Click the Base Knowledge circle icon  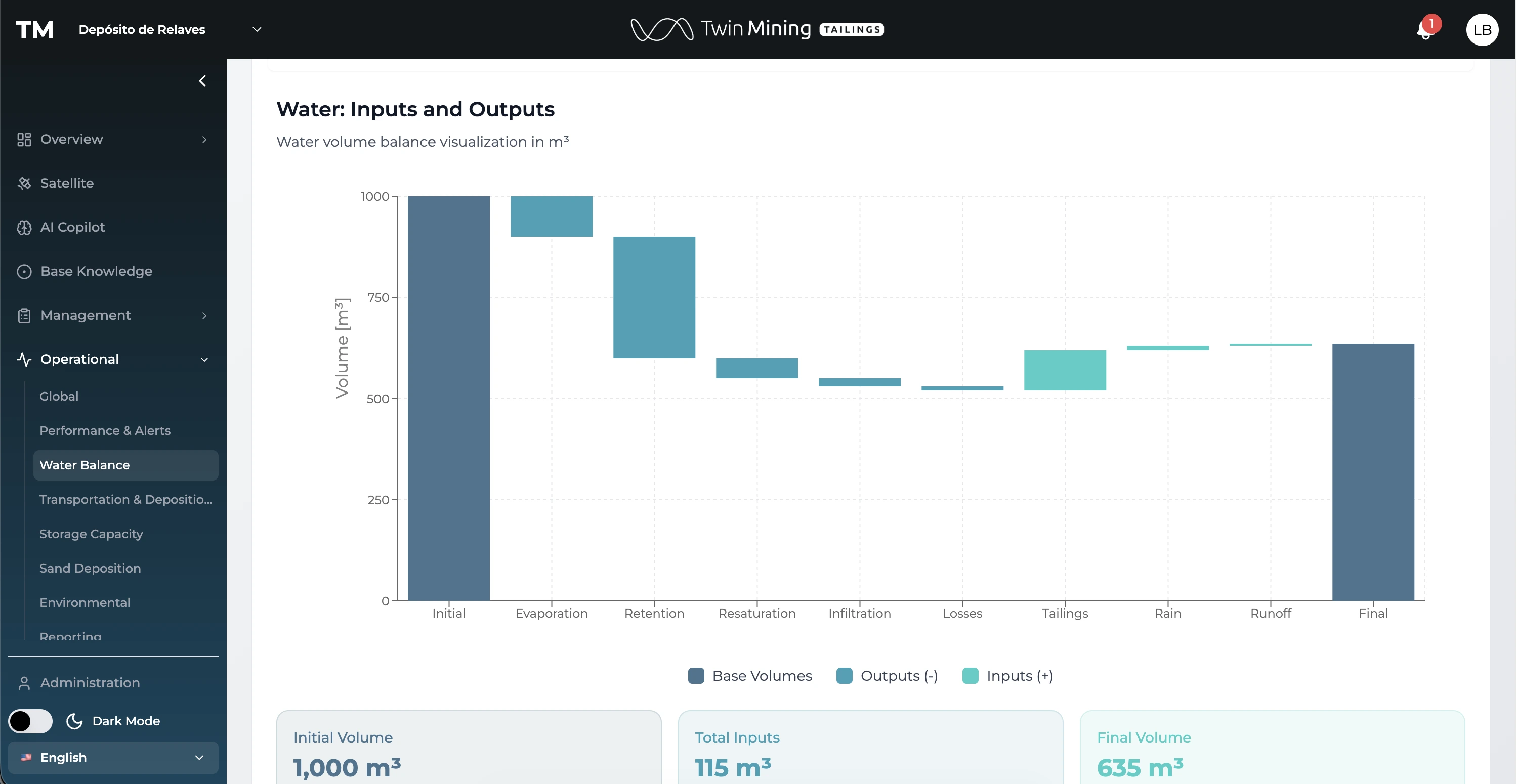coord(24,272)
